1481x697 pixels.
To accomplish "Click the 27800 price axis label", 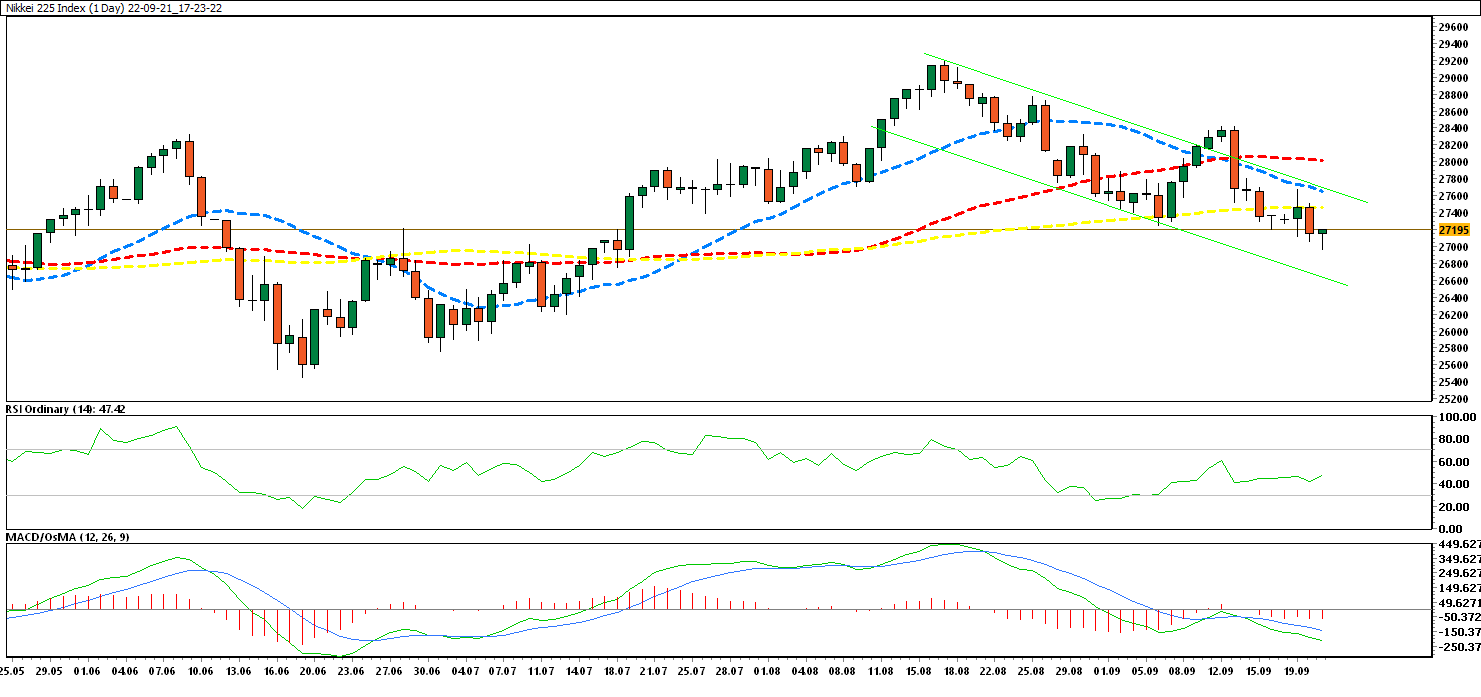I will click(x=1455, y=179).
